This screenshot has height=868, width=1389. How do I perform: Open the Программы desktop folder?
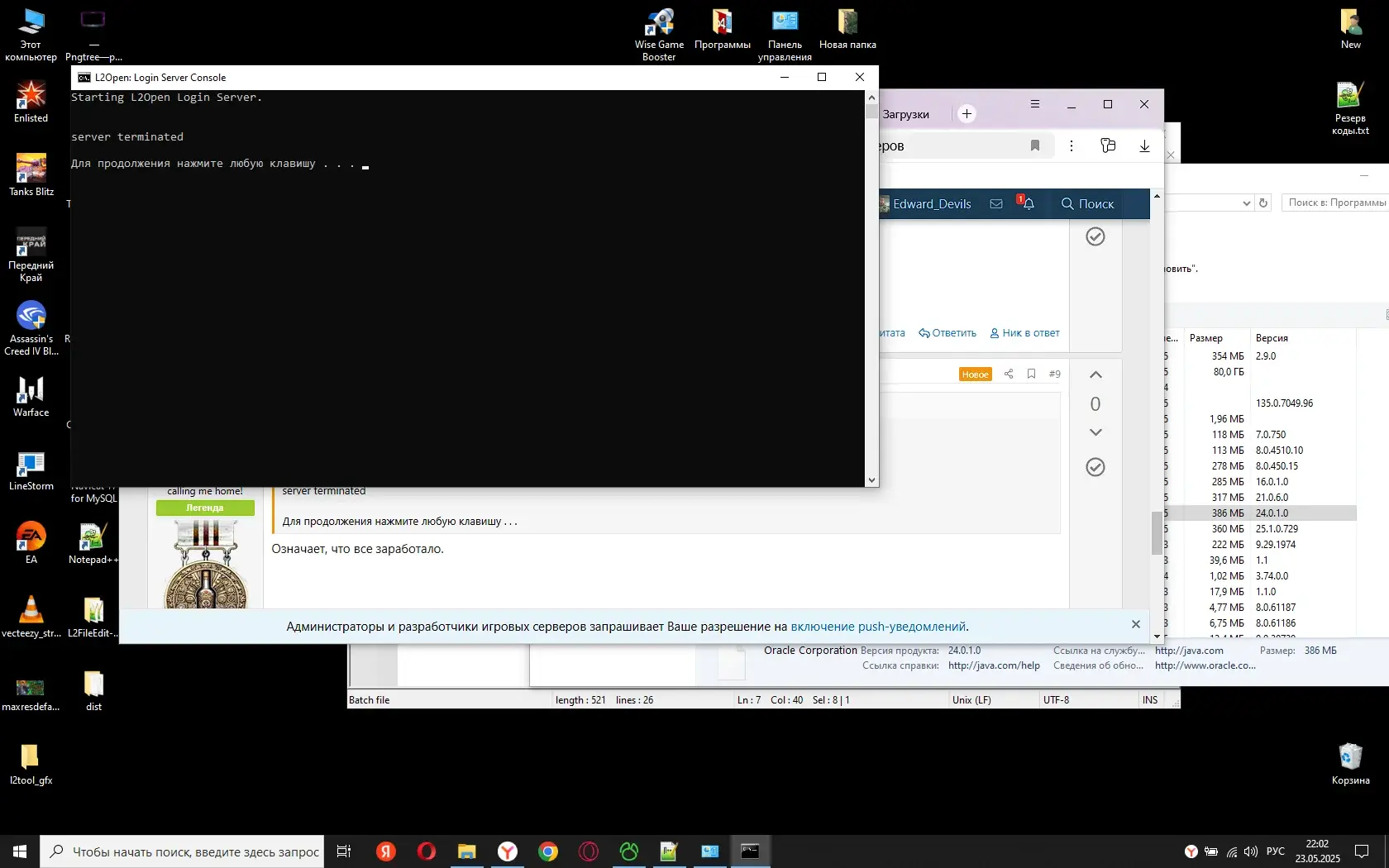click(722, 31)
